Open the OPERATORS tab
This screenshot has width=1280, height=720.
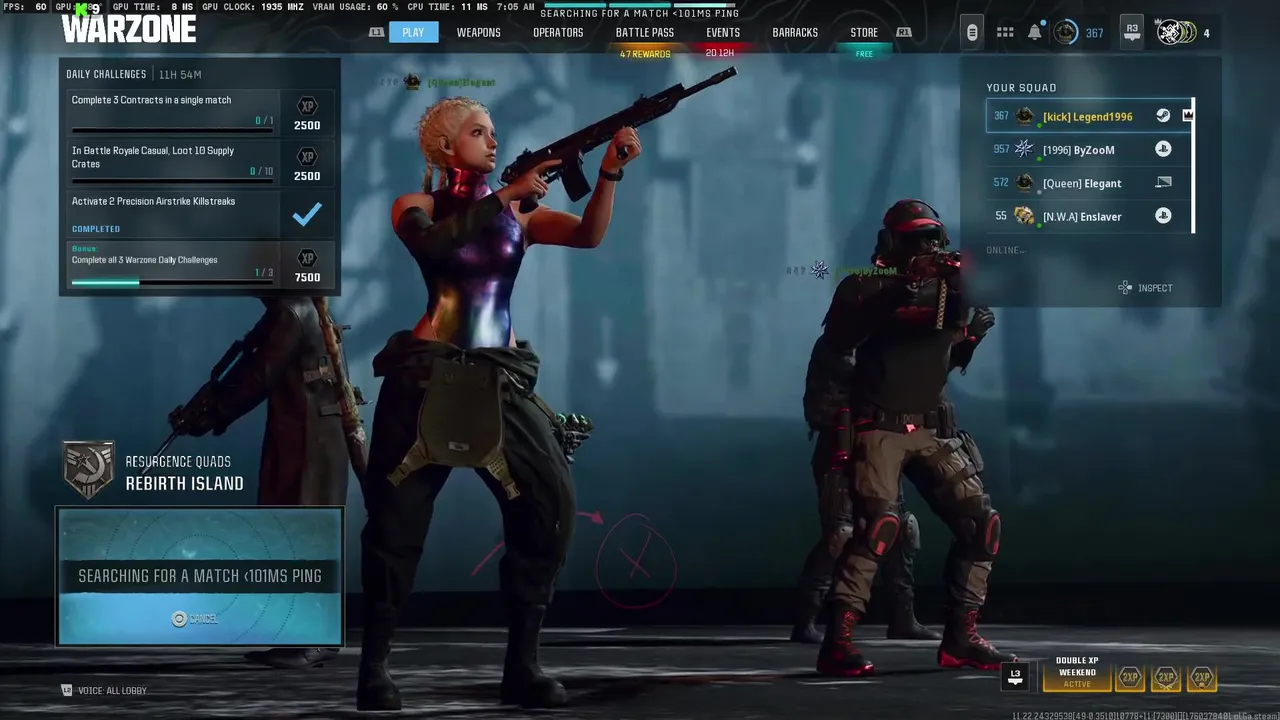pyautogui.click(x=558, y=32)
